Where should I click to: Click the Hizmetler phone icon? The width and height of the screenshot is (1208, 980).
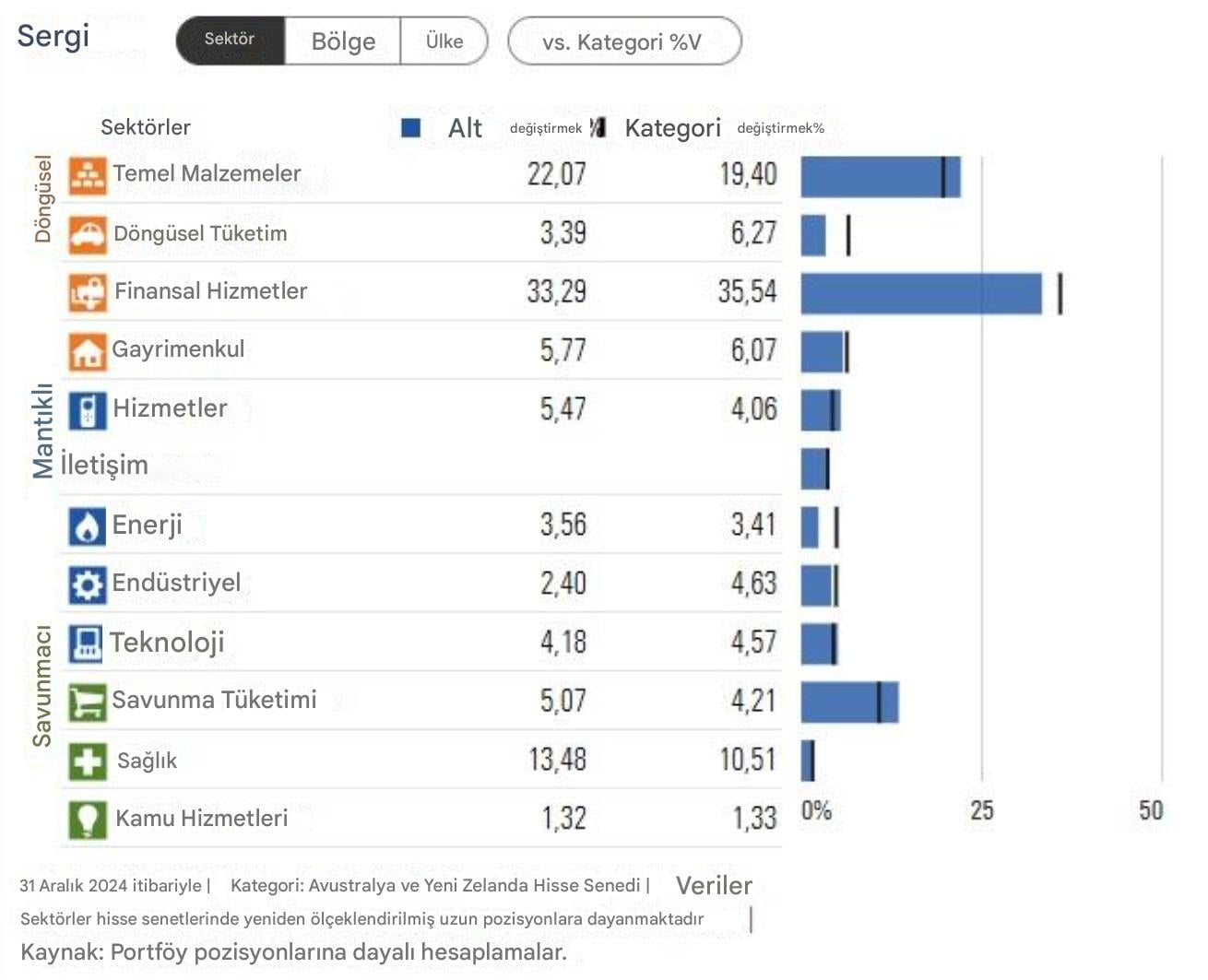click(x=88, y=410)
